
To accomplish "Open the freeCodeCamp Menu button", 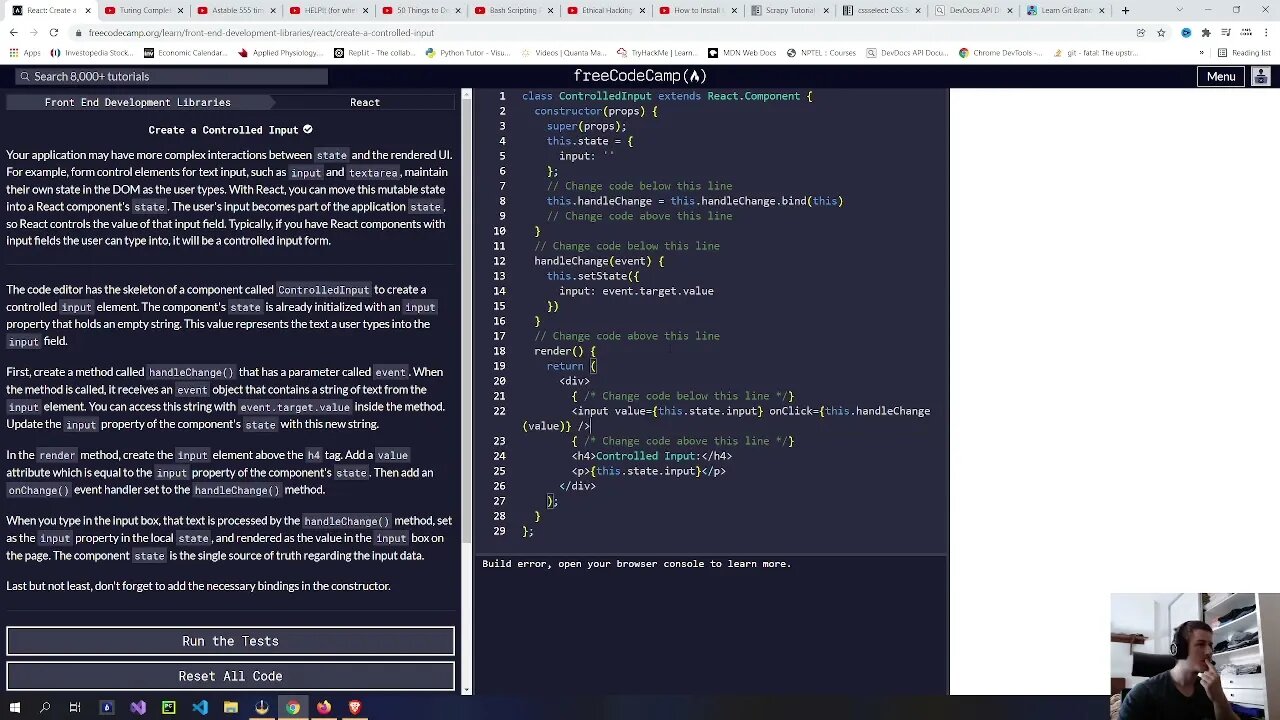I will (1221, 76).
